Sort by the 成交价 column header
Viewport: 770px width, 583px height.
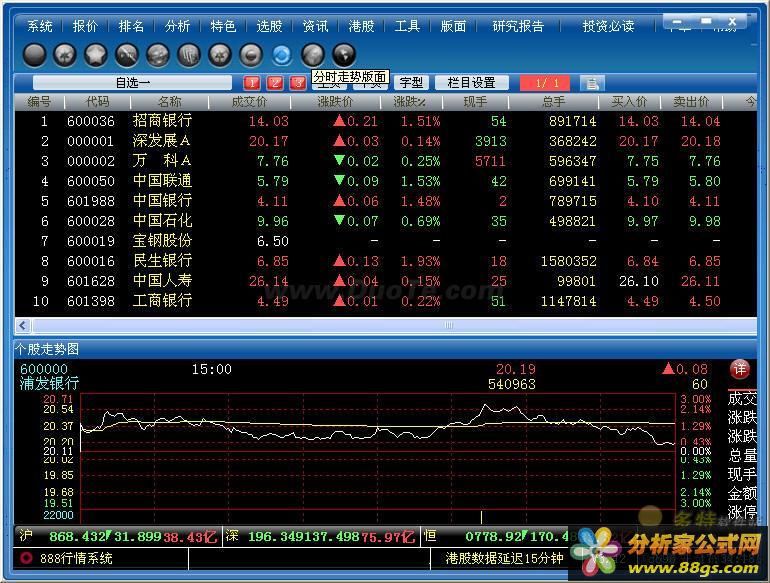tap(249, 102)
